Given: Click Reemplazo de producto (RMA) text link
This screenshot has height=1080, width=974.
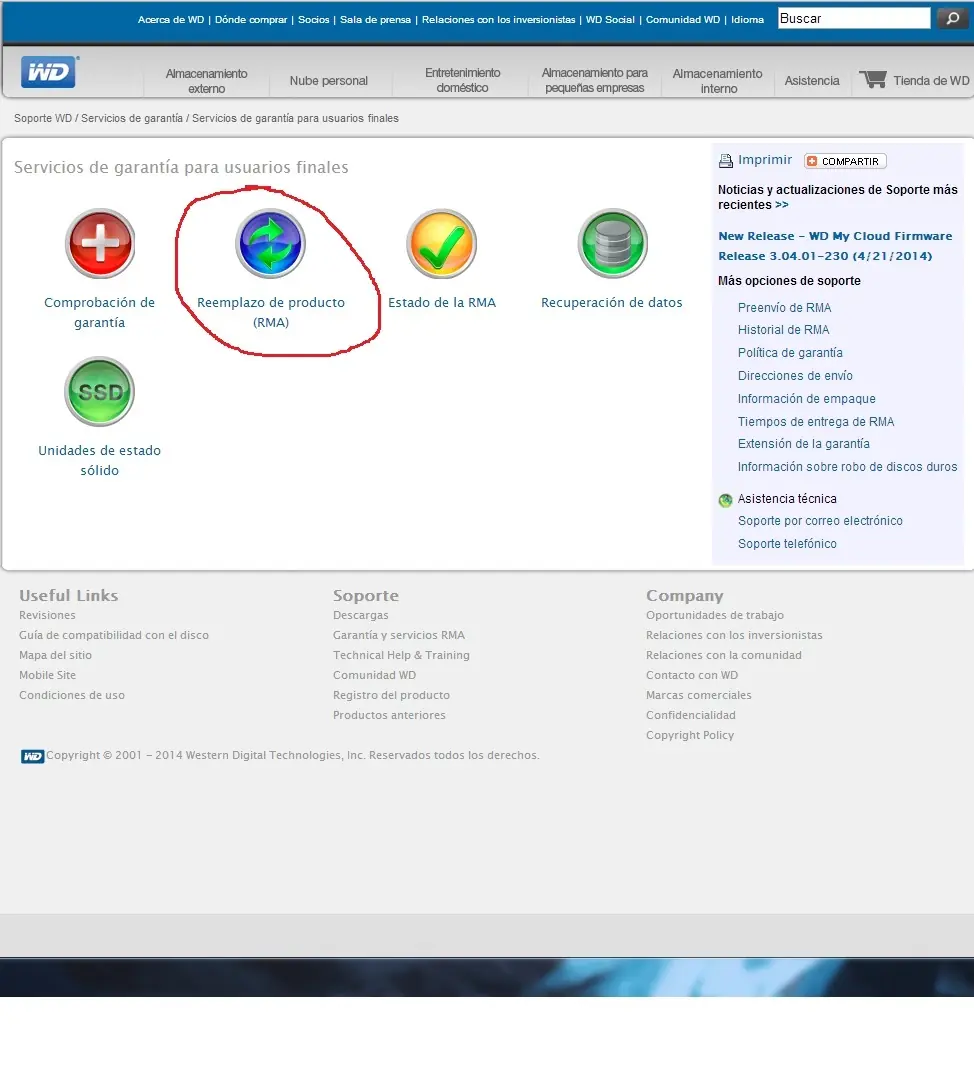Looking at the screenshot, I should coord(271,312).
